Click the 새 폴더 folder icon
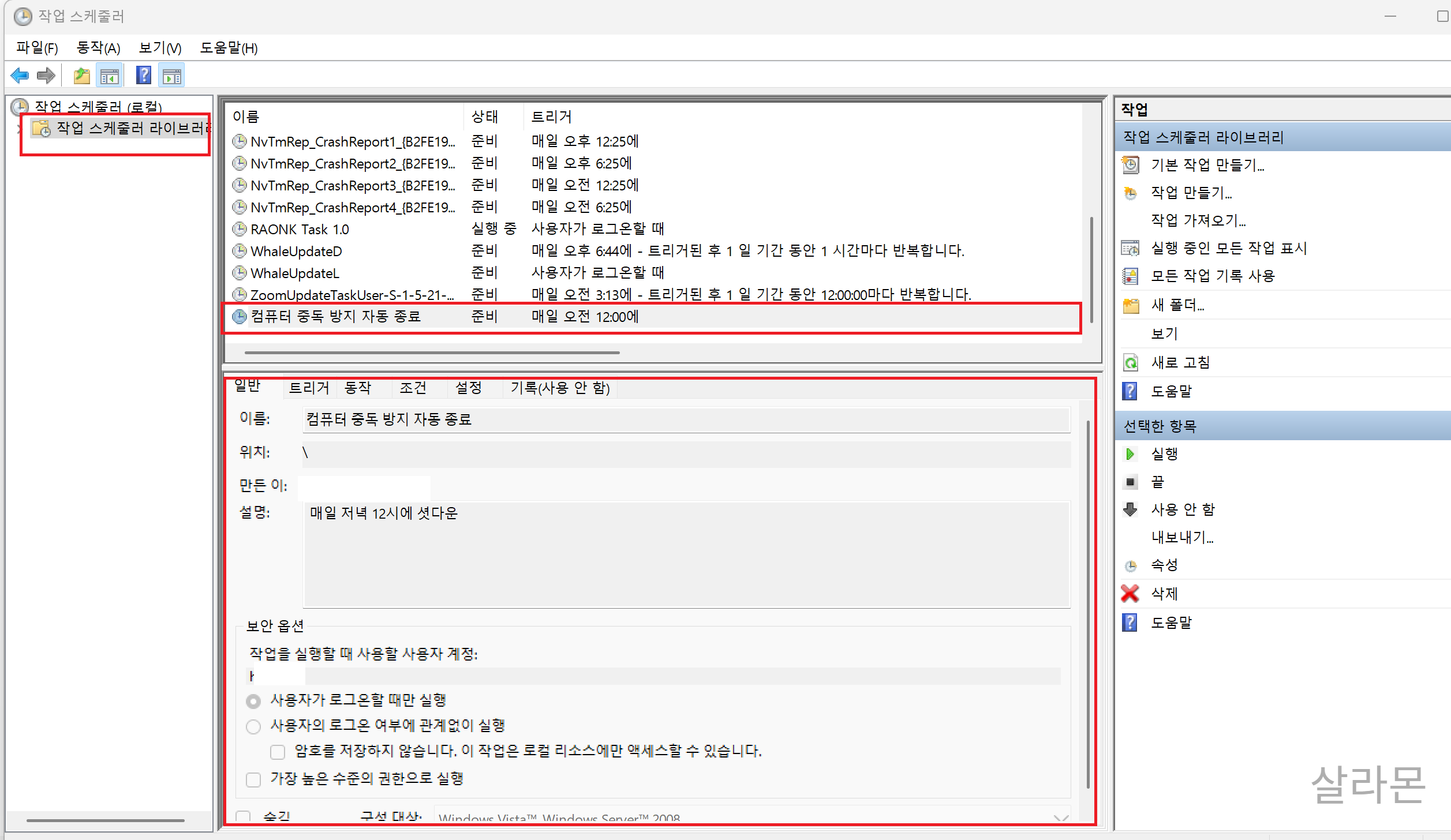The width and height of the screenshot is (1451, 840). (1130, 305)
